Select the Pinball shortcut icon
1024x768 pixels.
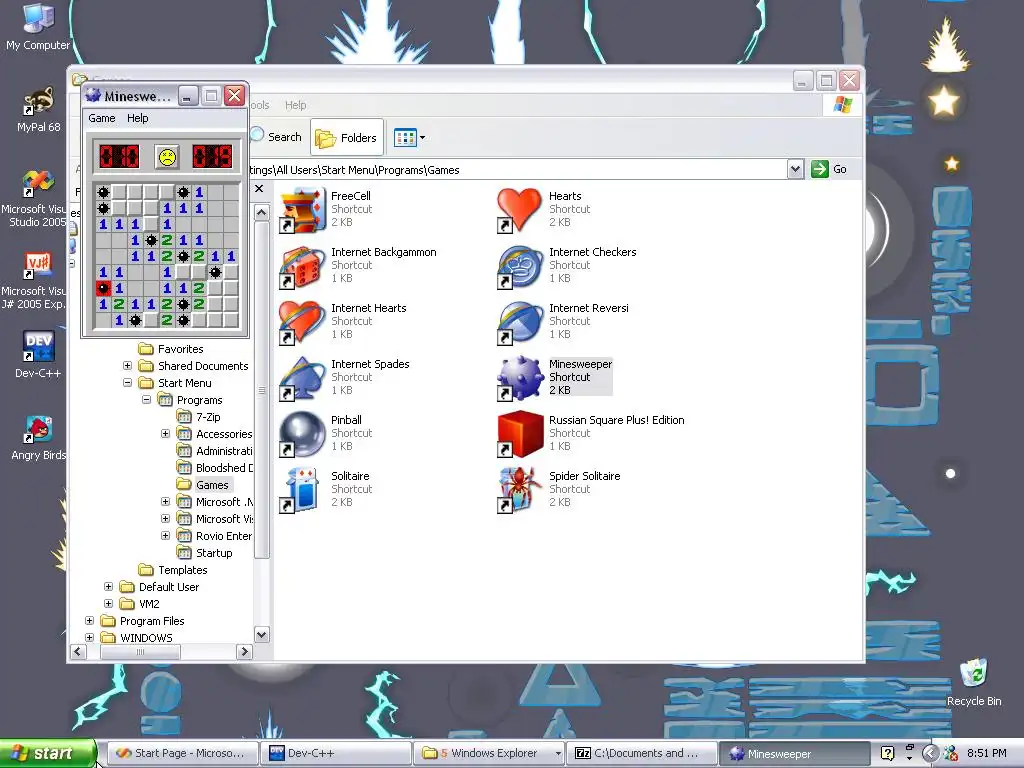pos(302,434)
